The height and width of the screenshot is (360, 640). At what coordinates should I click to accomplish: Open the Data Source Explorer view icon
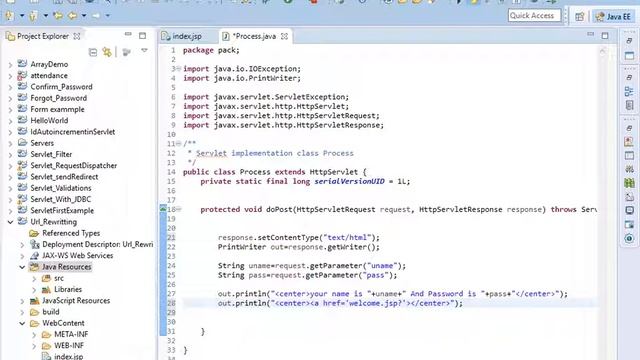coord(629,183)
